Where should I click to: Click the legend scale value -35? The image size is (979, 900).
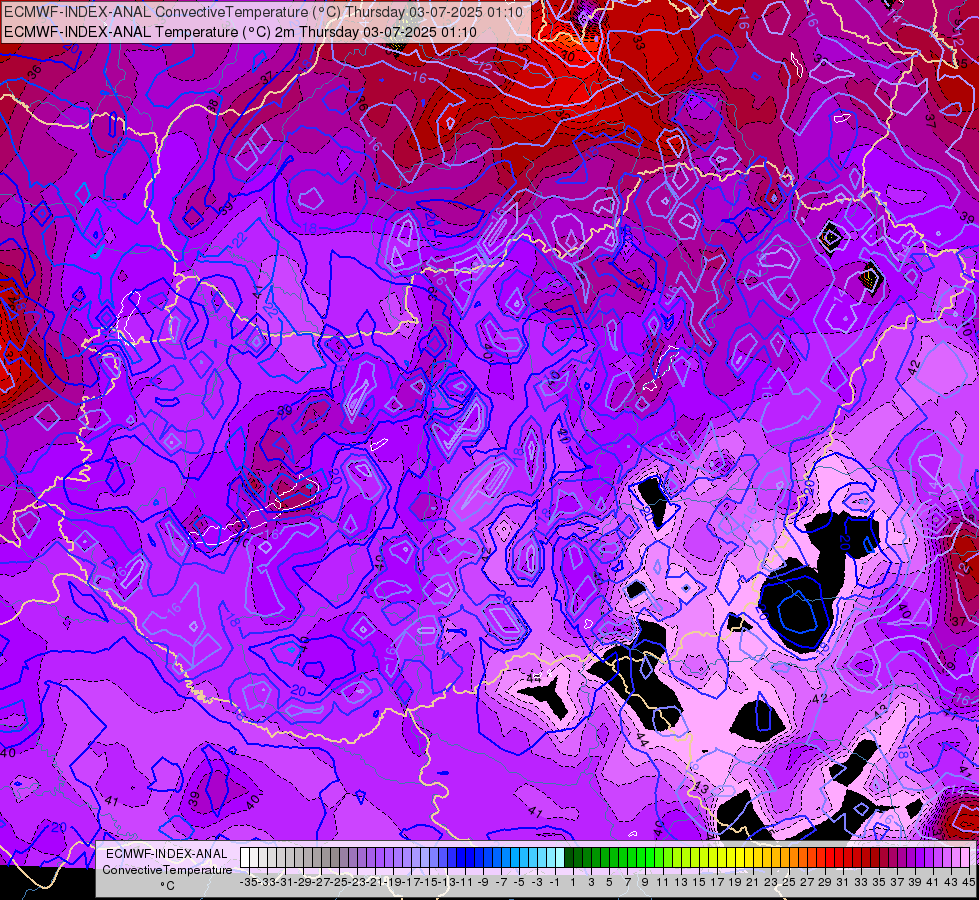248,882
